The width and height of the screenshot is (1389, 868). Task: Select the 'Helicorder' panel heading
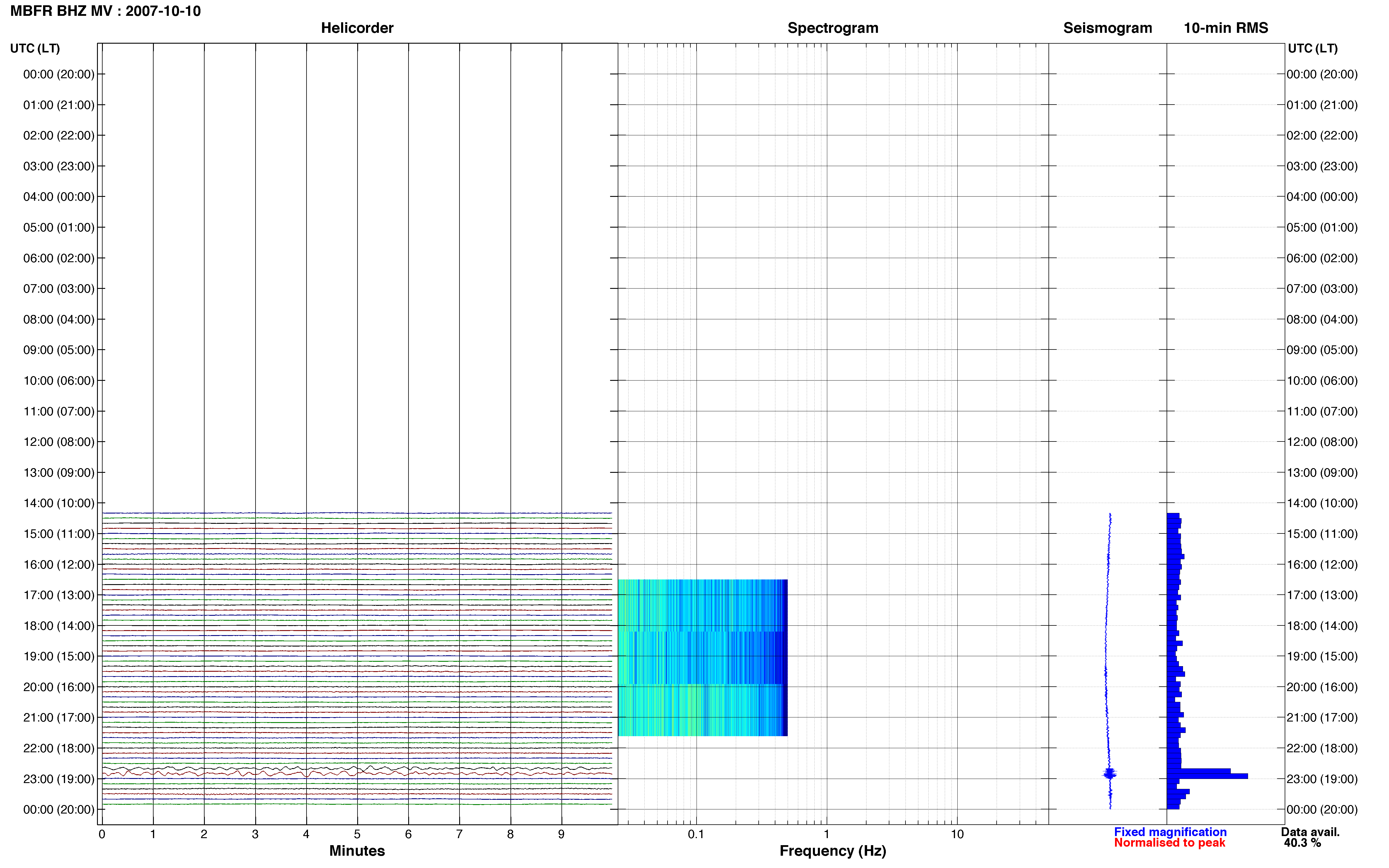(x=357, y=28)
